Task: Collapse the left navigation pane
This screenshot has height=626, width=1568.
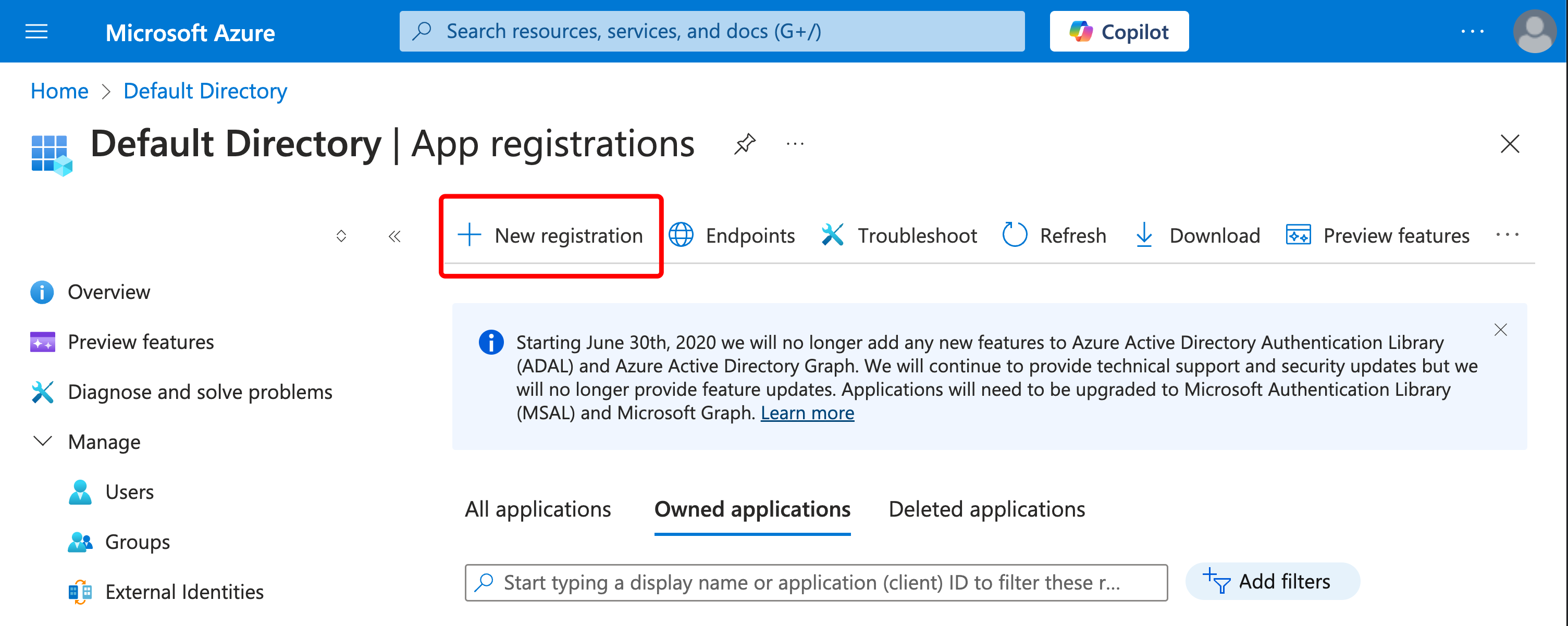Action: pyautogui.click(x=394, y=236)
